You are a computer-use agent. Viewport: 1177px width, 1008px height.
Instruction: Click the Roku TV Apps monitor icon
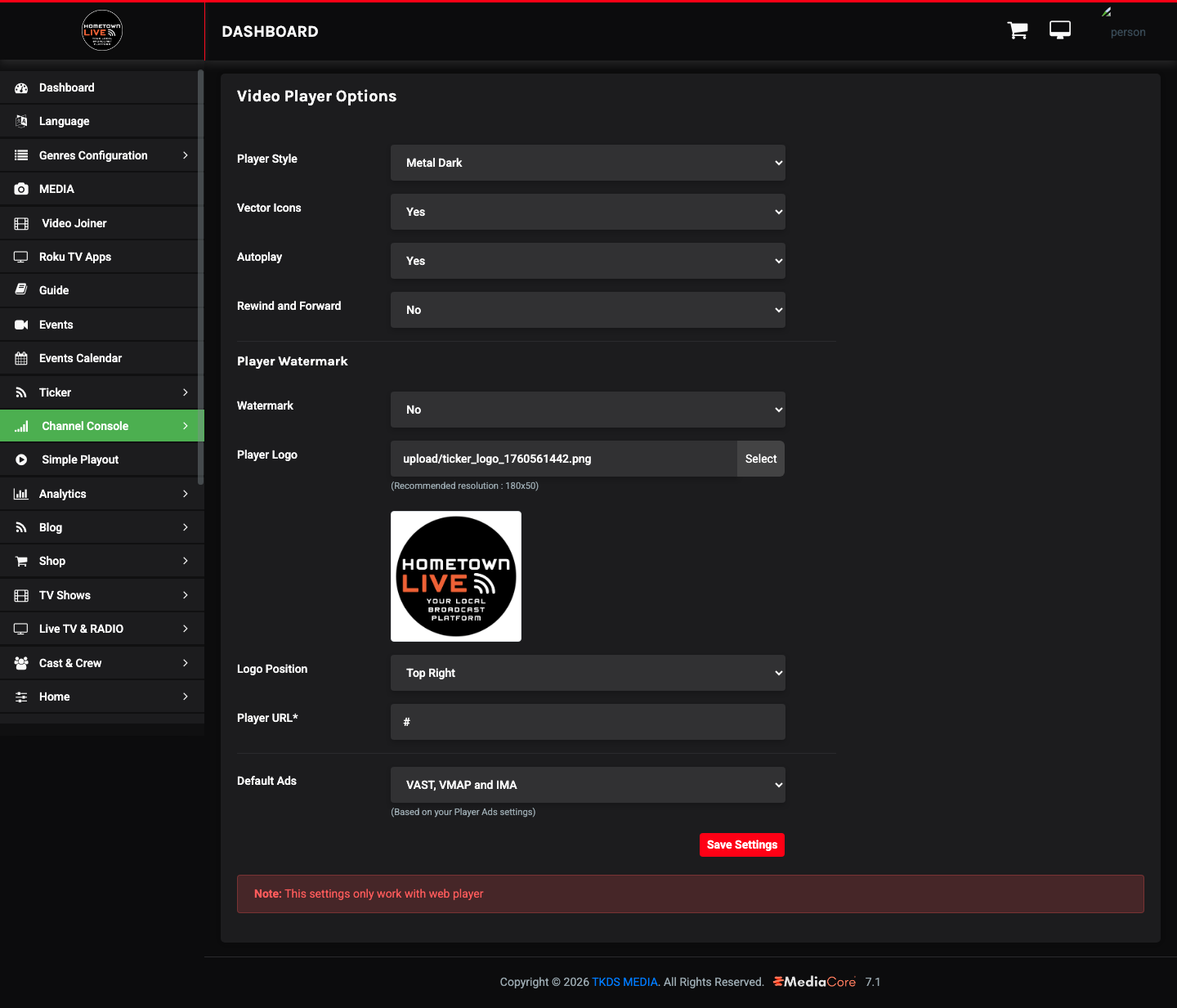point(21,257)
